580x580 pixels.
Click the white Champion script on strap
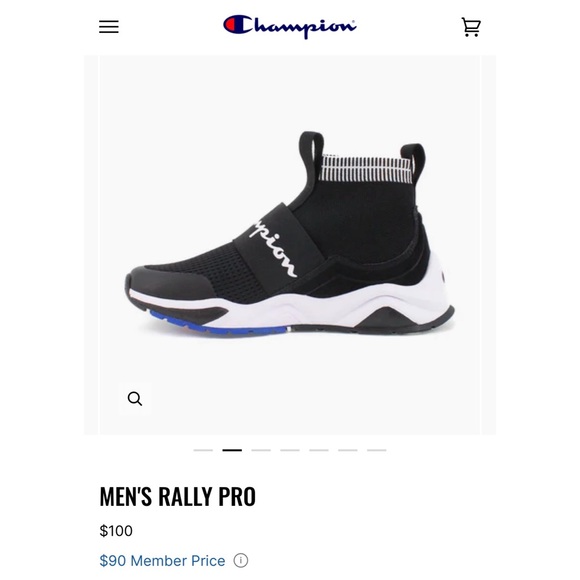pos(273,246)
